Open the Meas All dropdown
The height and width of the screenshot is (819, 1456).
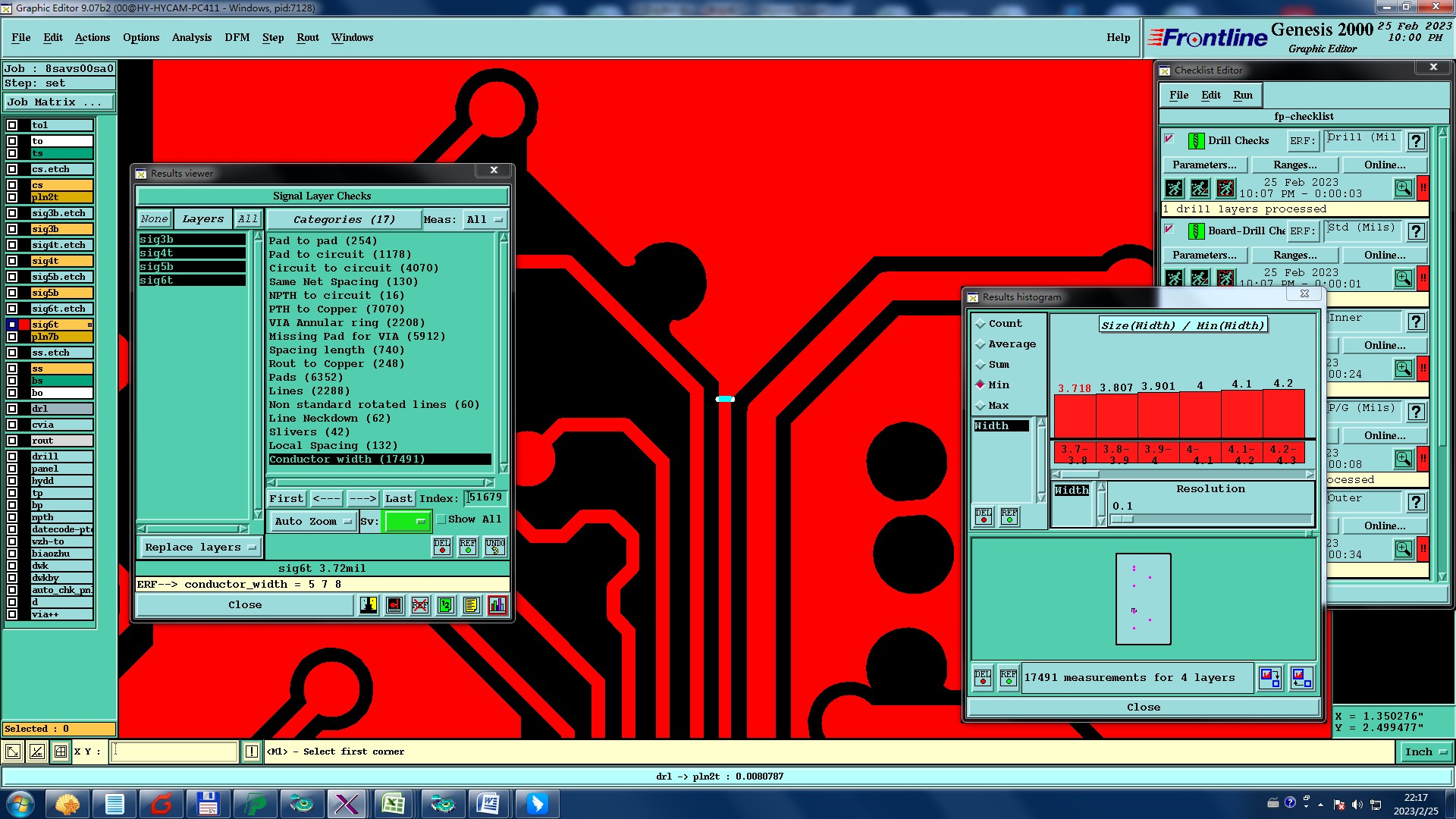tap(485, 220)
